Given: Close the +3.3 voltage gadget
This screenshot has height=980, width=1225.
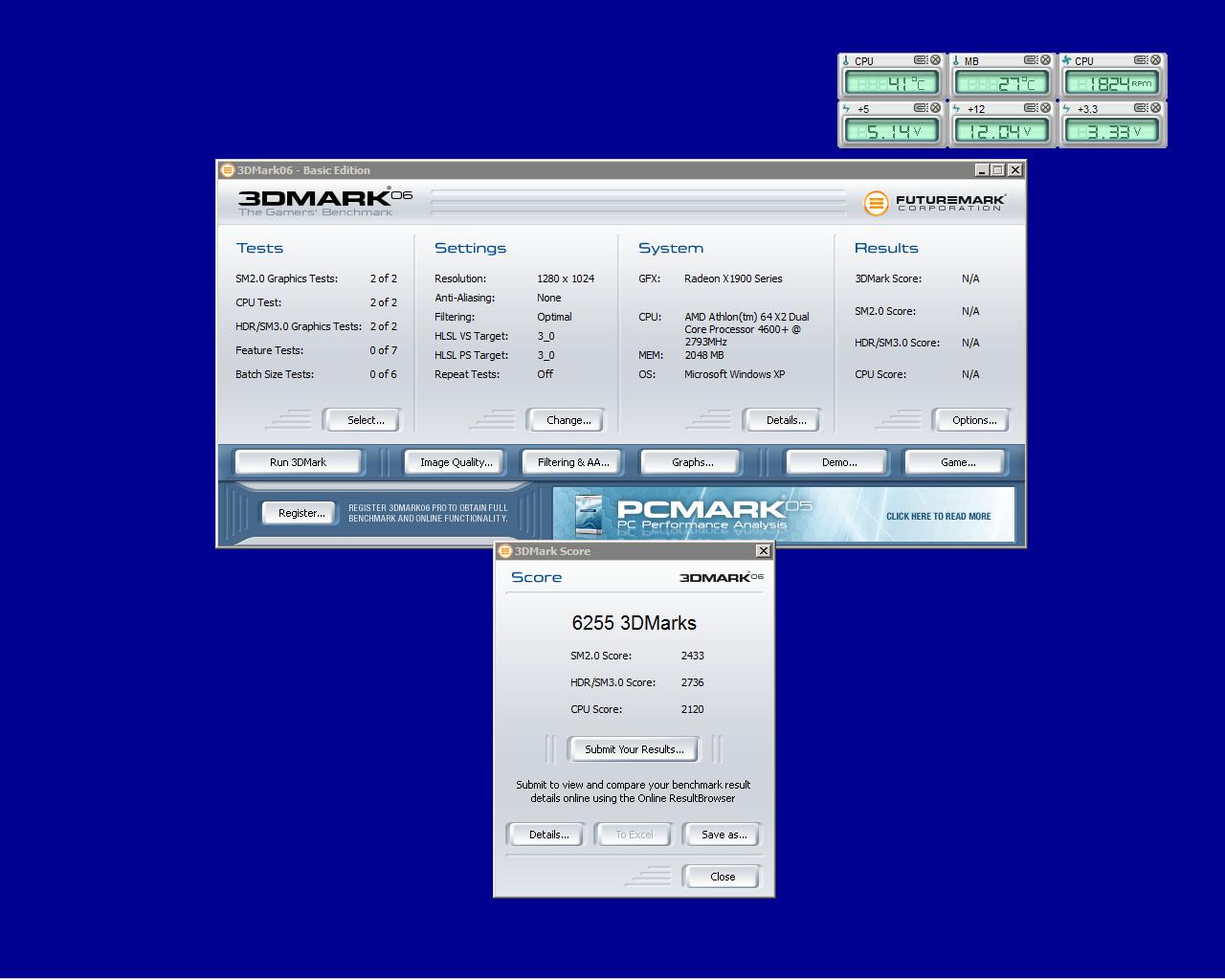Looking at the screenshot, I should tap(1155, 108).
